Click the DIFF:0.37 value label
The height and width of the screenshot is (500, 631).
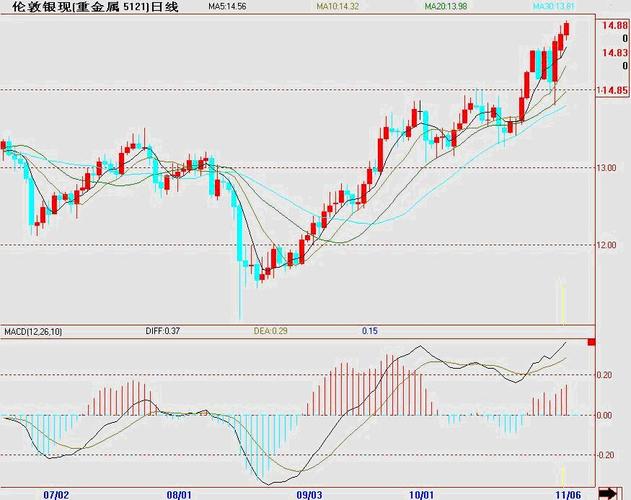[163, 331]
